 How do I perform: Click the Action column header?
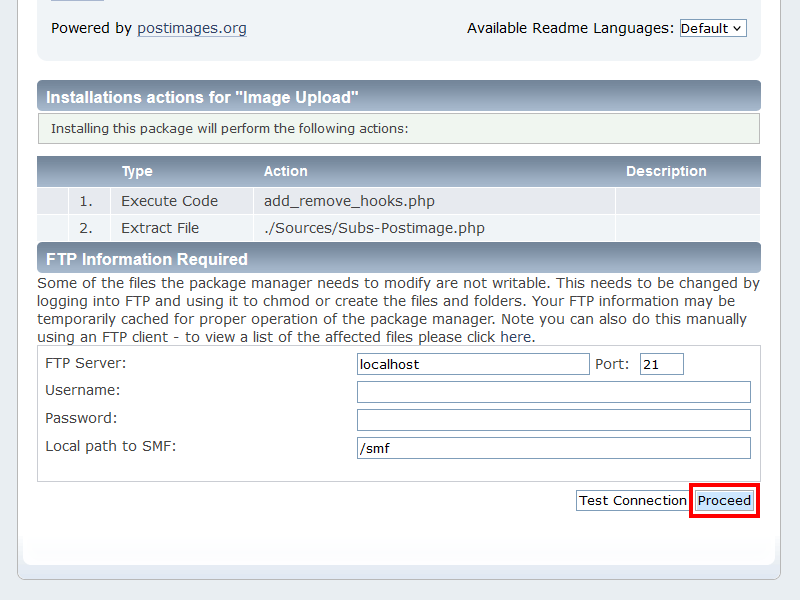(x=286, y=171)
